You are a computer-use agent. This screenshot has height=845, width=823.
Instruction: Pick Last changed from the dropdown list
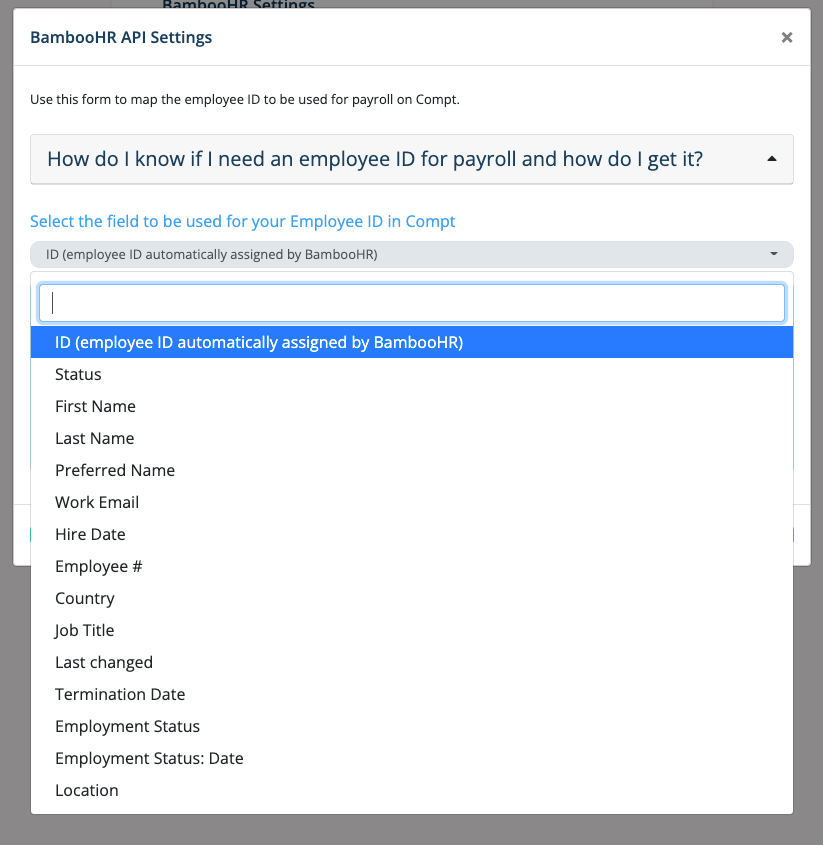pos(104,662)
